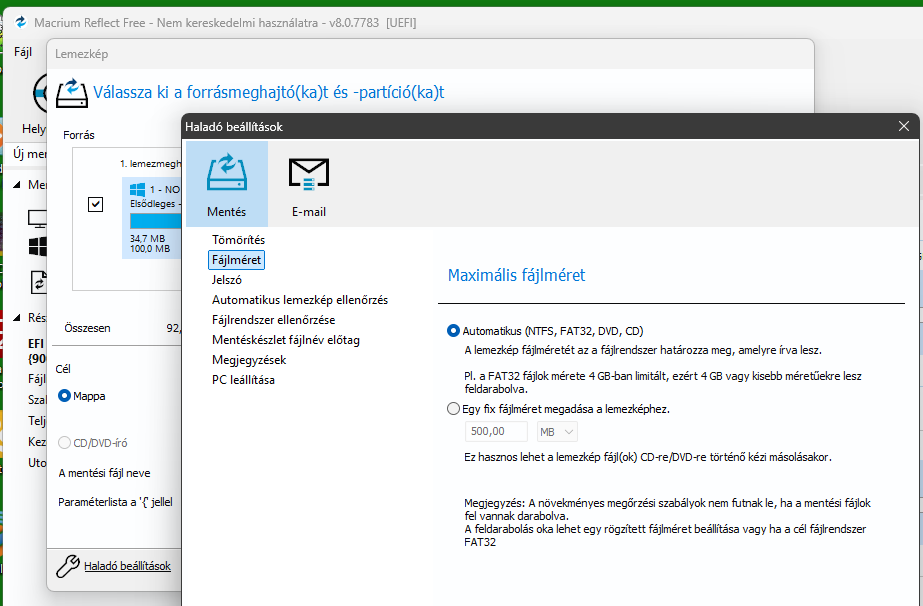The width and height of the screenshot is (923, 606).
Task: Click the Maximális fájlméret heading
Action: (516, 275)
